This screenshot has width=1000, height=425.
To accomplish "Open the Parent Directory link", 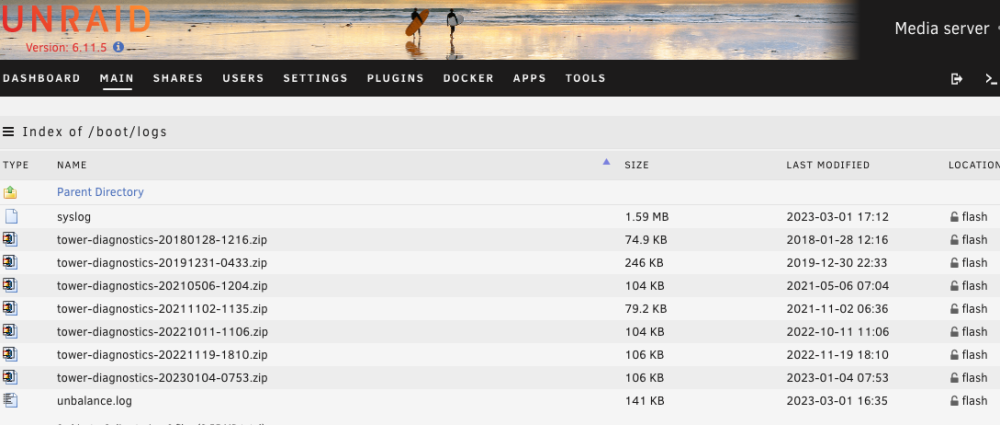I will (x=100, y=192).
